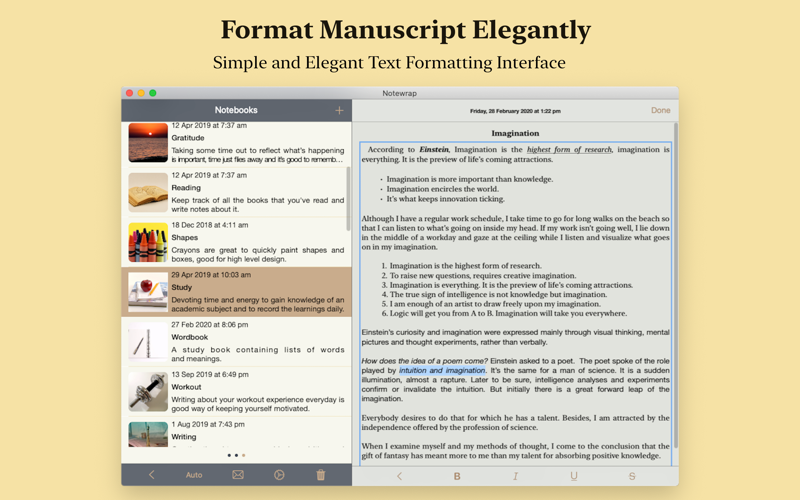Click the Reading notebook book thumbnail

tap(148, 192)
